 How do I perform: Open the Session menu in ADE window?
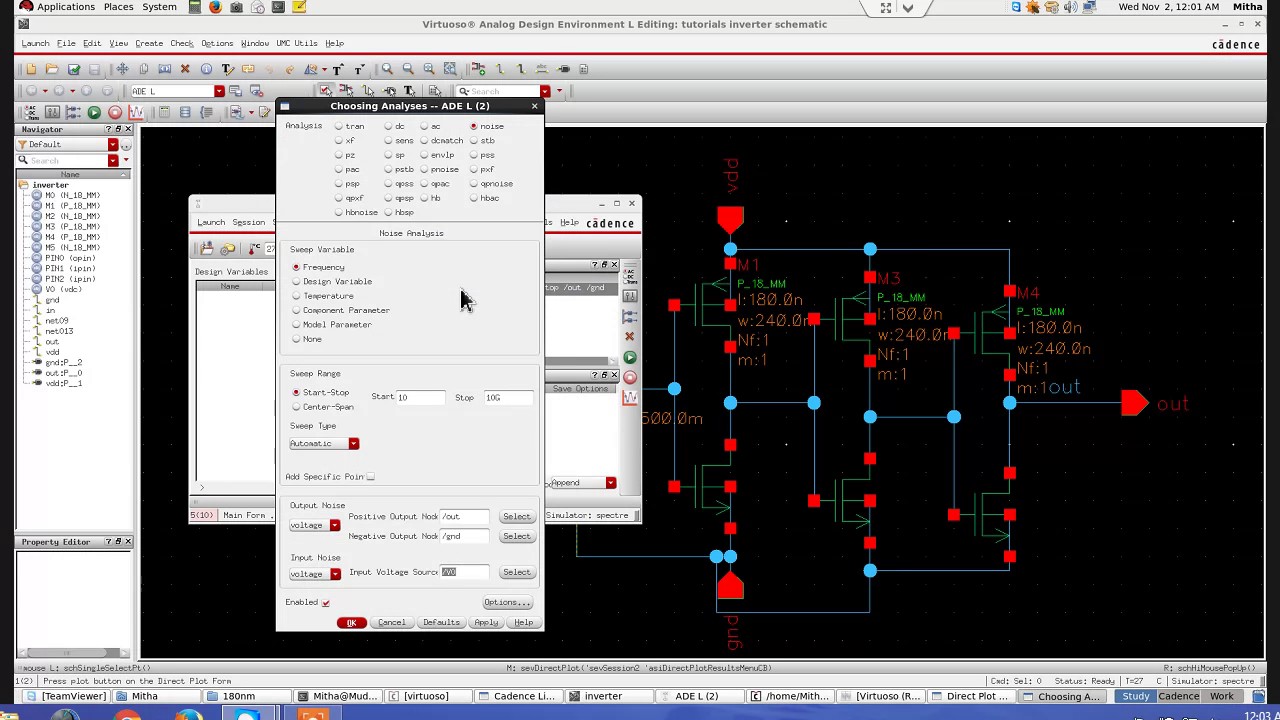pyautogui.click(x=249, y=222)
